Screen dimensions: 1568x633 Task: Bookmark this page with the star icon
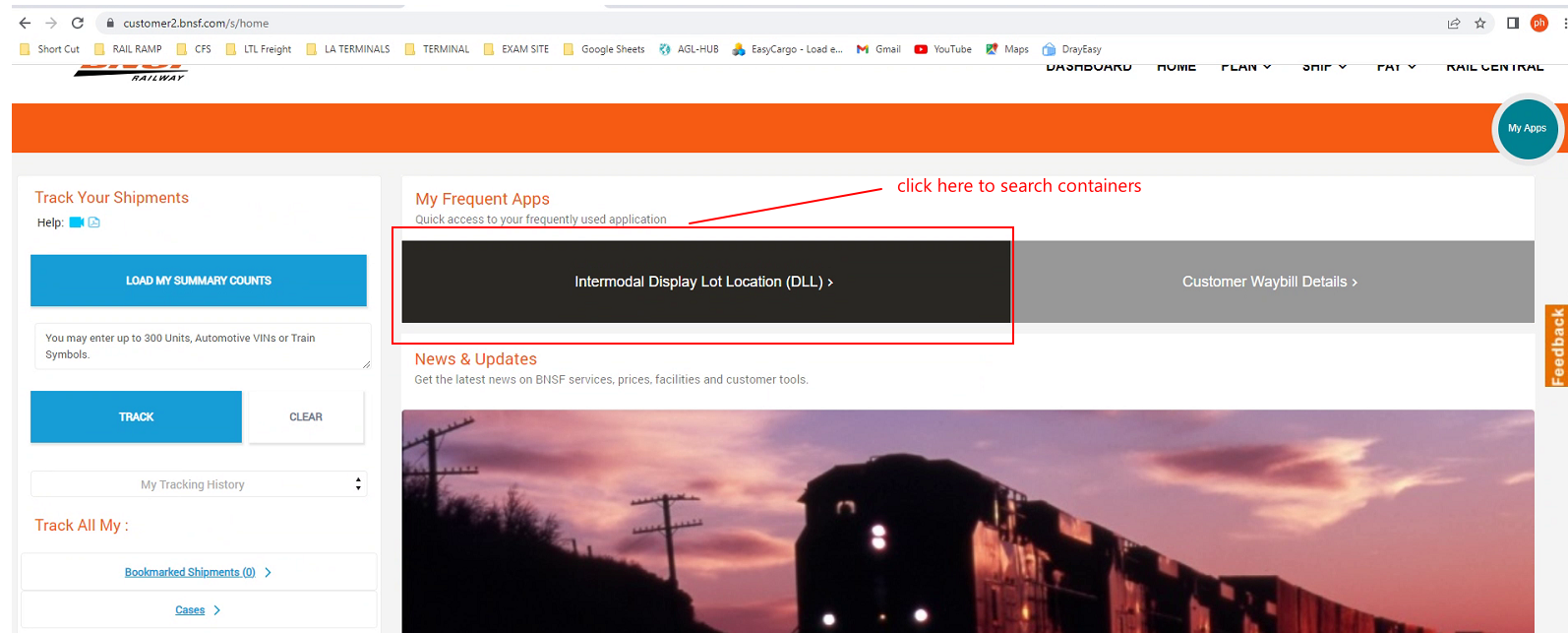[x=1479, y=24]
